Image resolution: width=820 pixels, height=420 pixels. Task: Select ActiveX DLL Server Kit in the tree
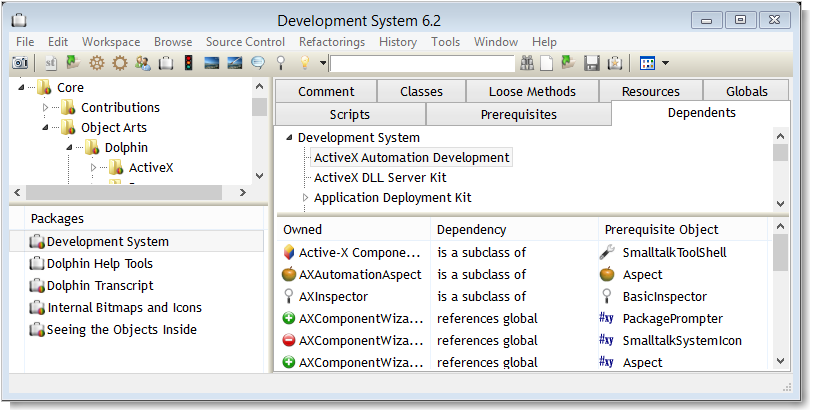[380, 178]
